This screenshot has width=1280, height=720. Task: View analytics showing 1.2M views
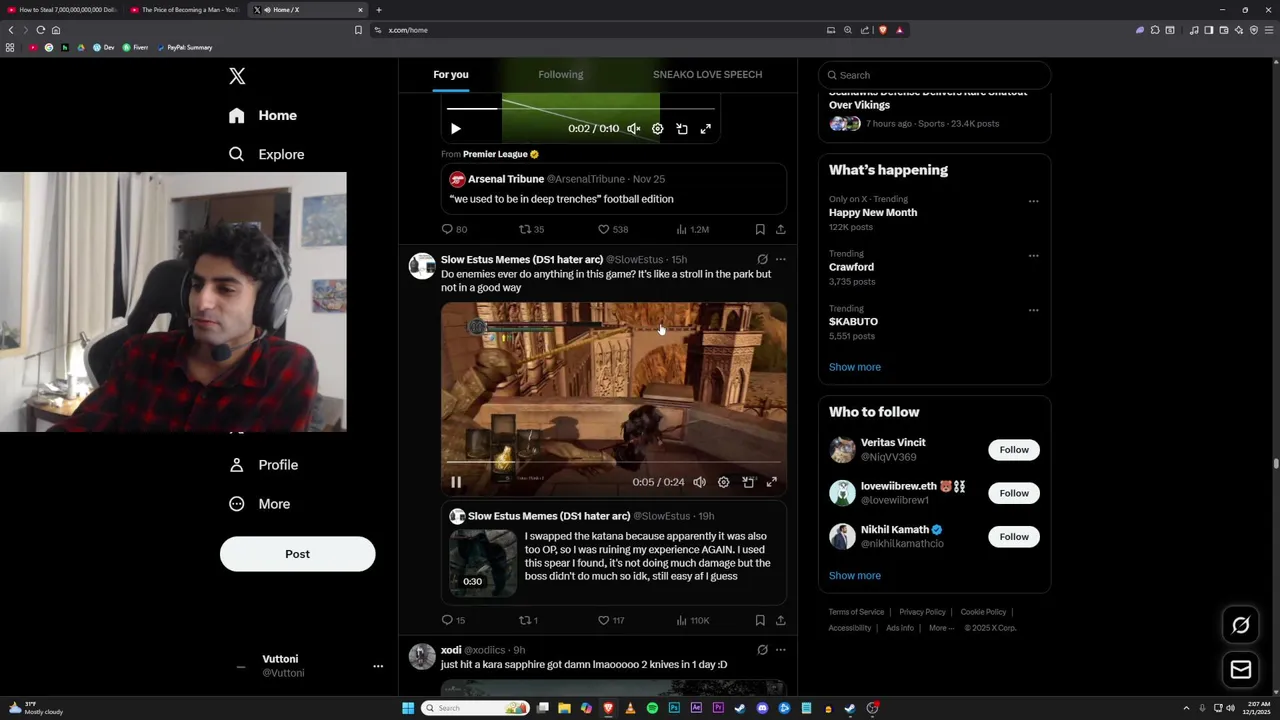[x=692, y=229]
